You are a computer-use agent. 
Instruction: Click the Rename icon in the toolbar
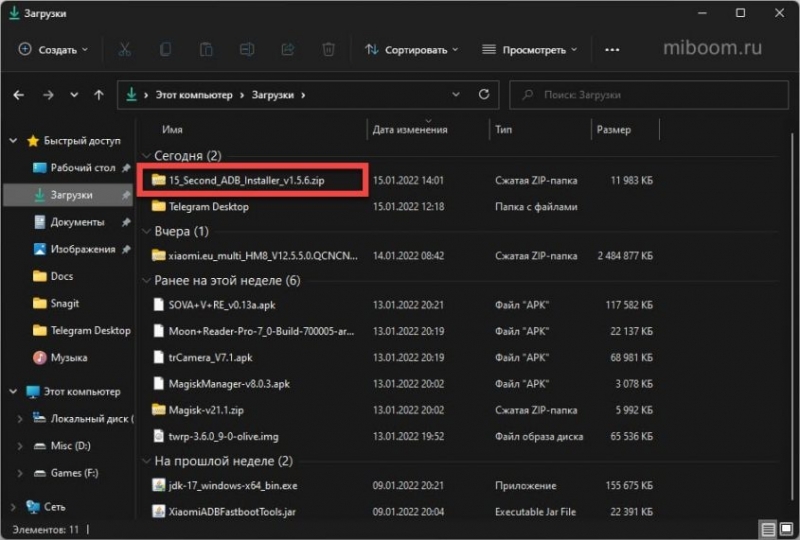pyautogui.click(x=247, y=50)
